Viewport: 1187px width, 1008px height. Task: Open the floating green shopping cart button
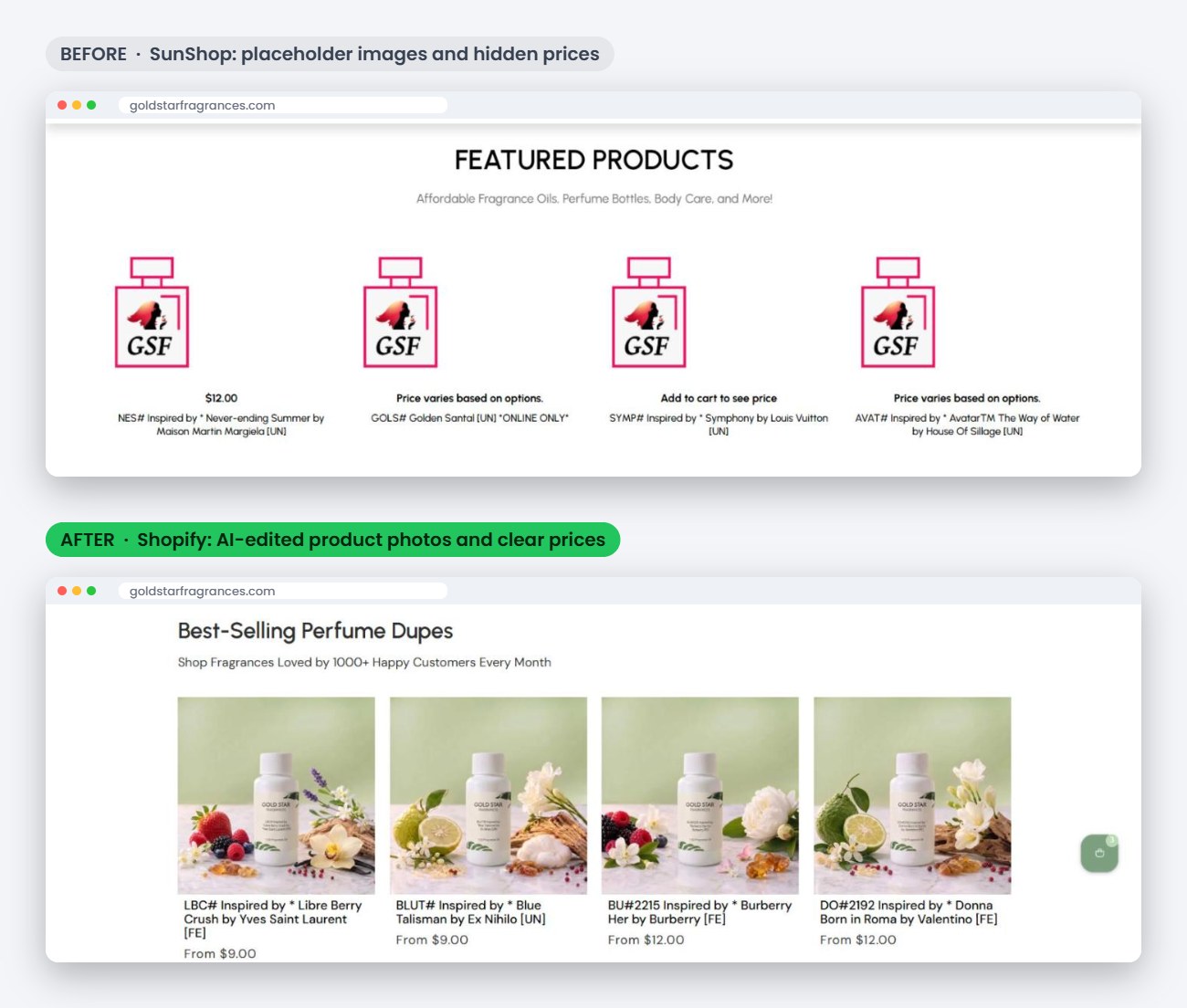pos(1099,853)
